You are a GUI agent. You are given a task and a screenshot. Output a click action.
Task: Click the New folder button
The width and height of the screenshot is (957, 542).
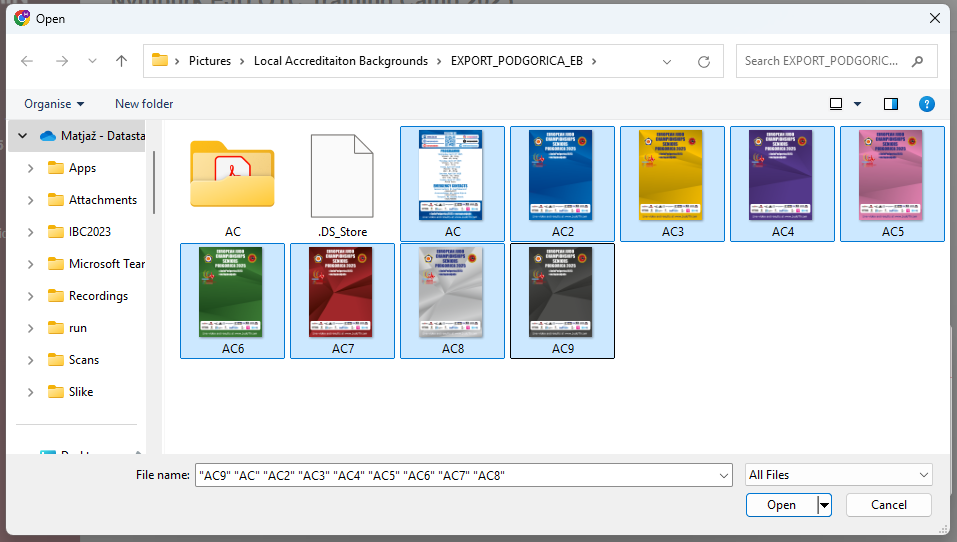point(144,104)
